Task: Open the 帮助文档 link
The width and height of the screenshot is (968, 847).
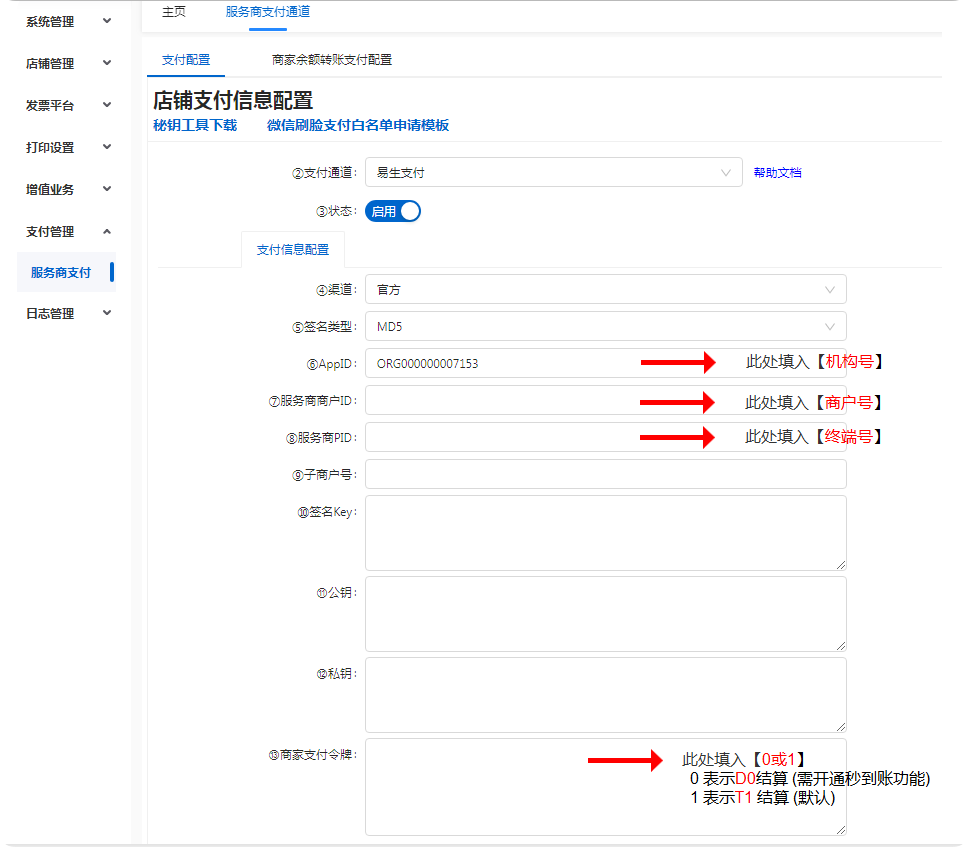Action: coord(777,173)
